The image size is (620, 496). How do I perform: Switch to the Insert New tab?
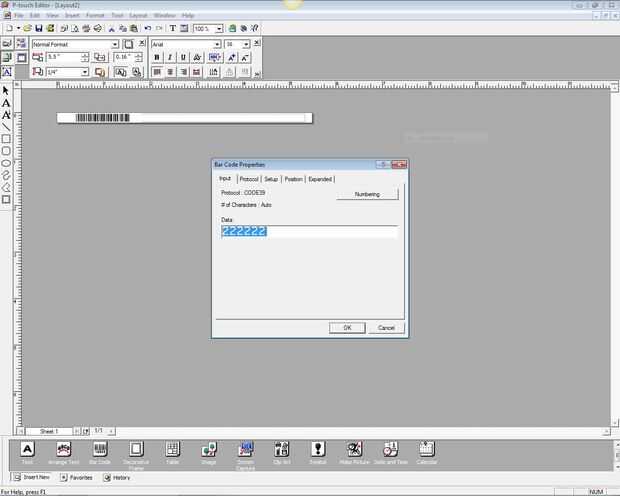click(x=32, y=478)
